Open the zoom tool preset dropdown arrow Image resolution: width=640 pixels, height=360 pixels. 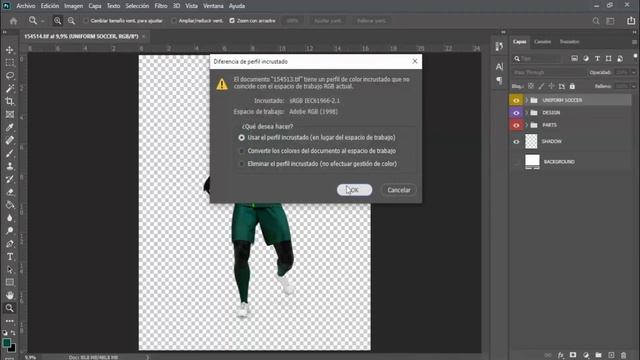click(42, 21)
